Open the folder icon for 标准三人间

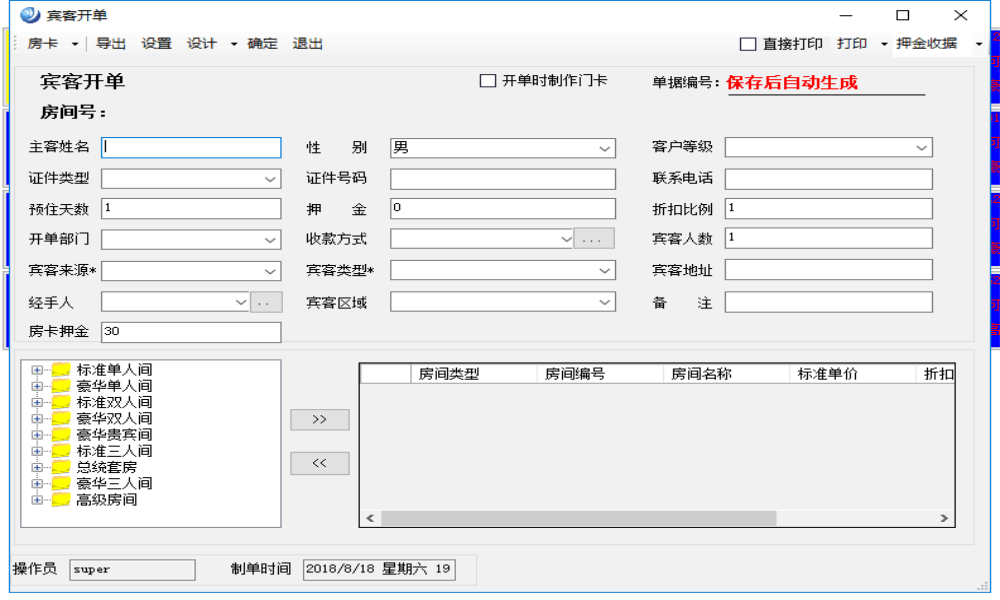click(61, 451)
